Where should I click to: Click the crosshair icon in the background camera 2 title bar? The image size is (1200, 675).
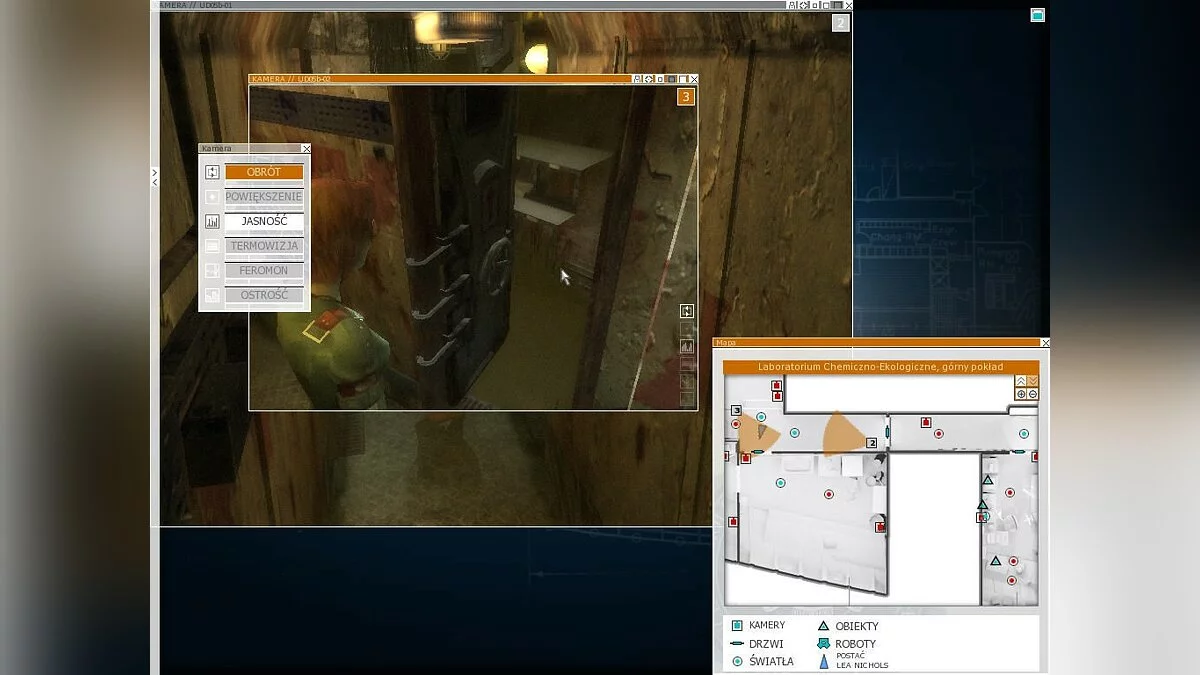(805, 5)
